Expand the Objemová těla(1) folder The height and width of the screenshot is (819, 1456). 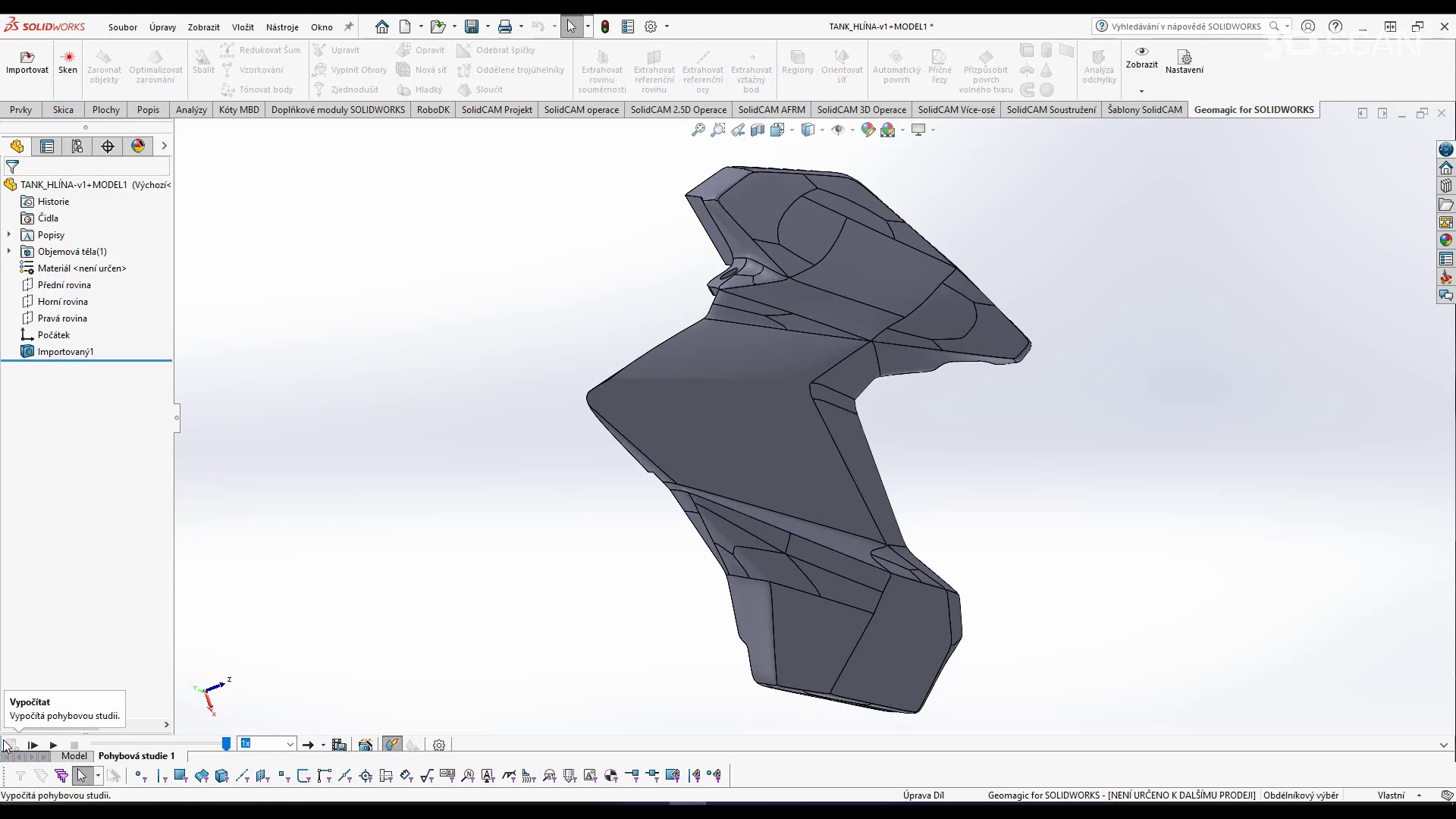9,252
